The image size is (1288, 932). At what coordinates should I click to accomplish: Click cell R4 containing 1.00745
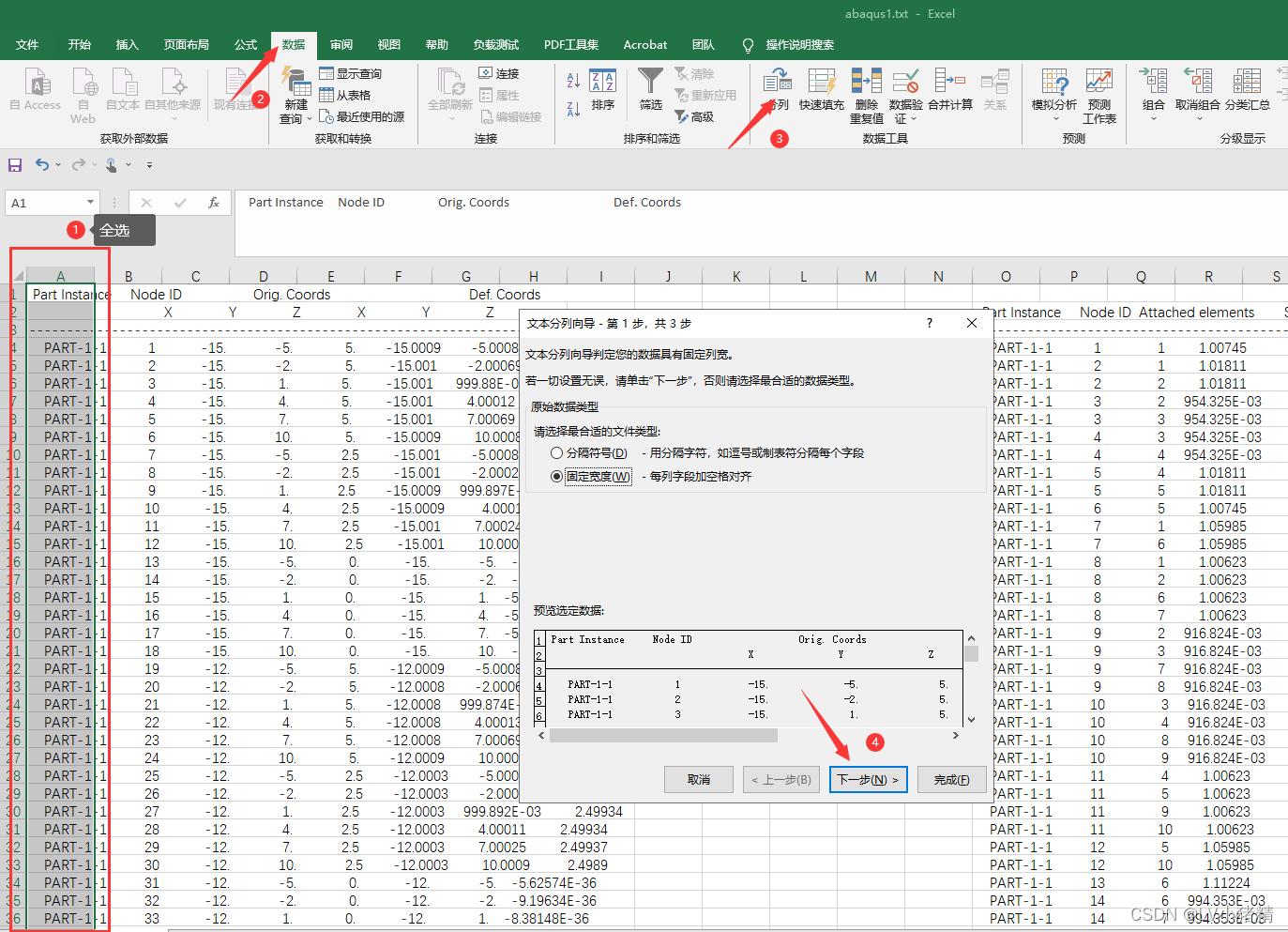point(1209,347)
